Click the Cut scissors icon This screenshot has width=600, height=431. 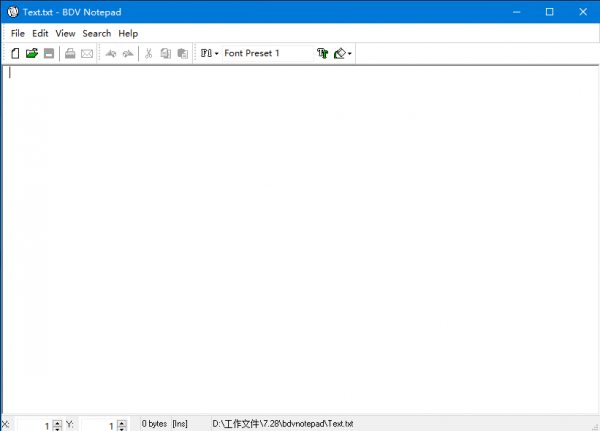[149, 53]
